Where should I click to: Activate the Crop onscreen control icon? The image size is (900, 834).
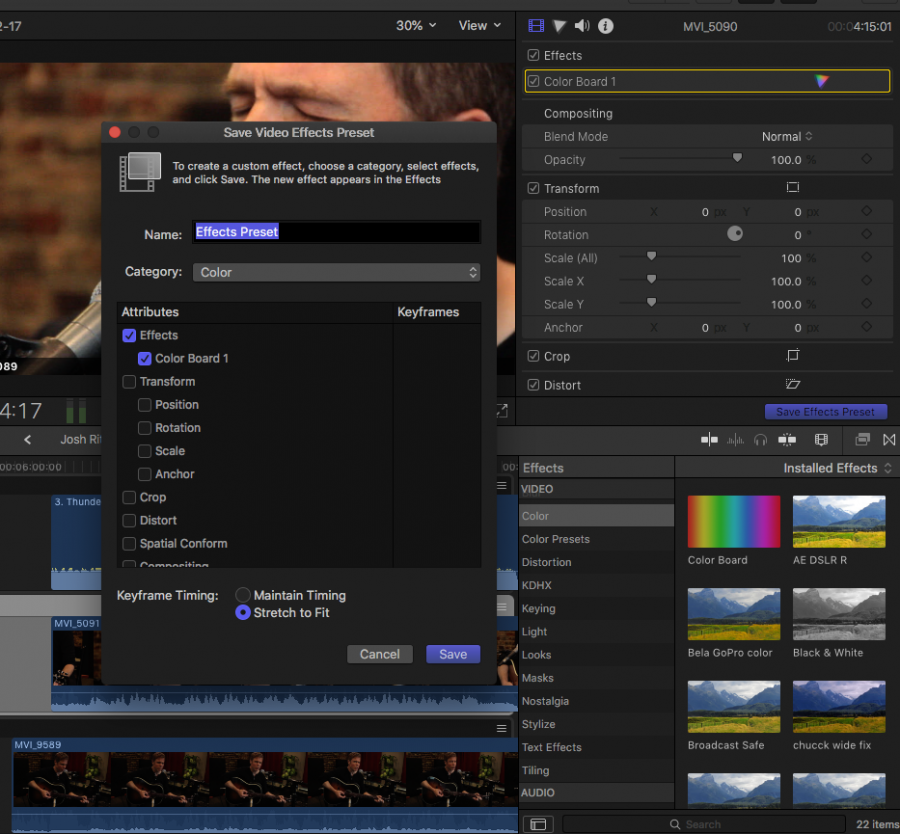pos(792,356)
